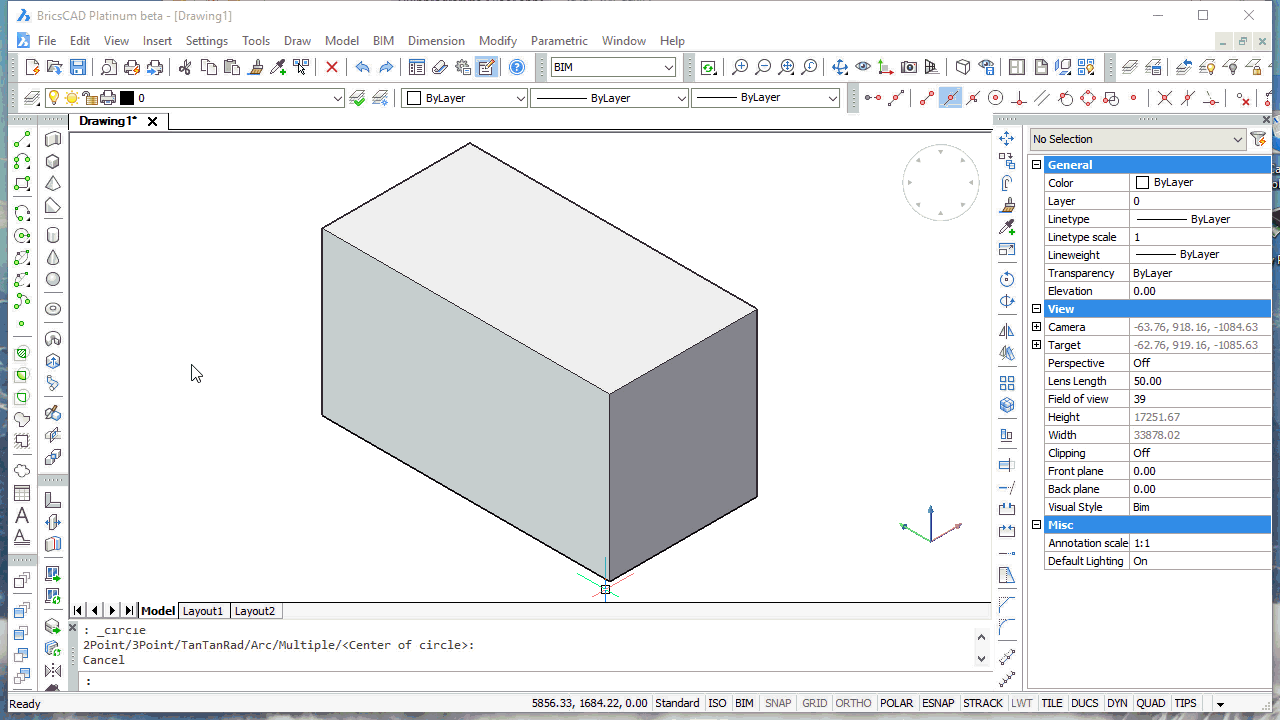This screenshot has height=720, width=1280.
Task: Click the Center snap (circle target) icon
Action: [996, 98]
